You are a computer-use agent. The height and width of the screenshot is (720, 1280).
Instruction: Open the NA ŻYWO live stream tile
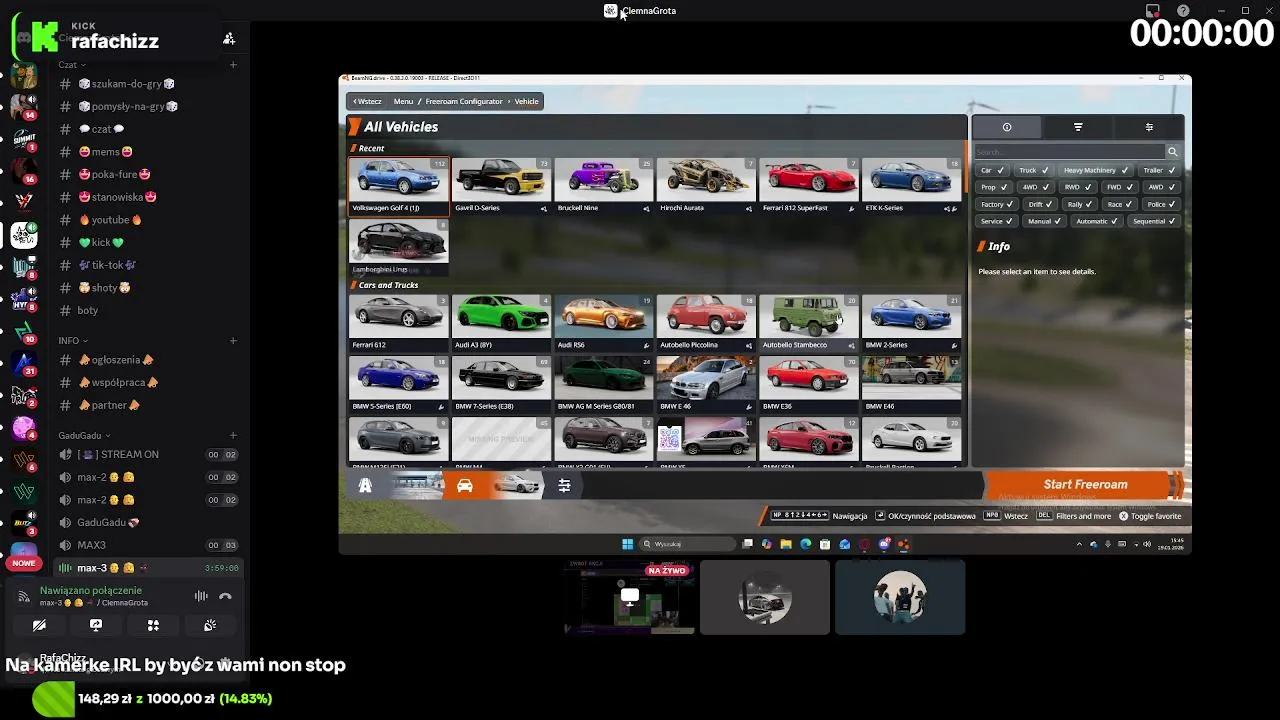[x=630, y=597]
